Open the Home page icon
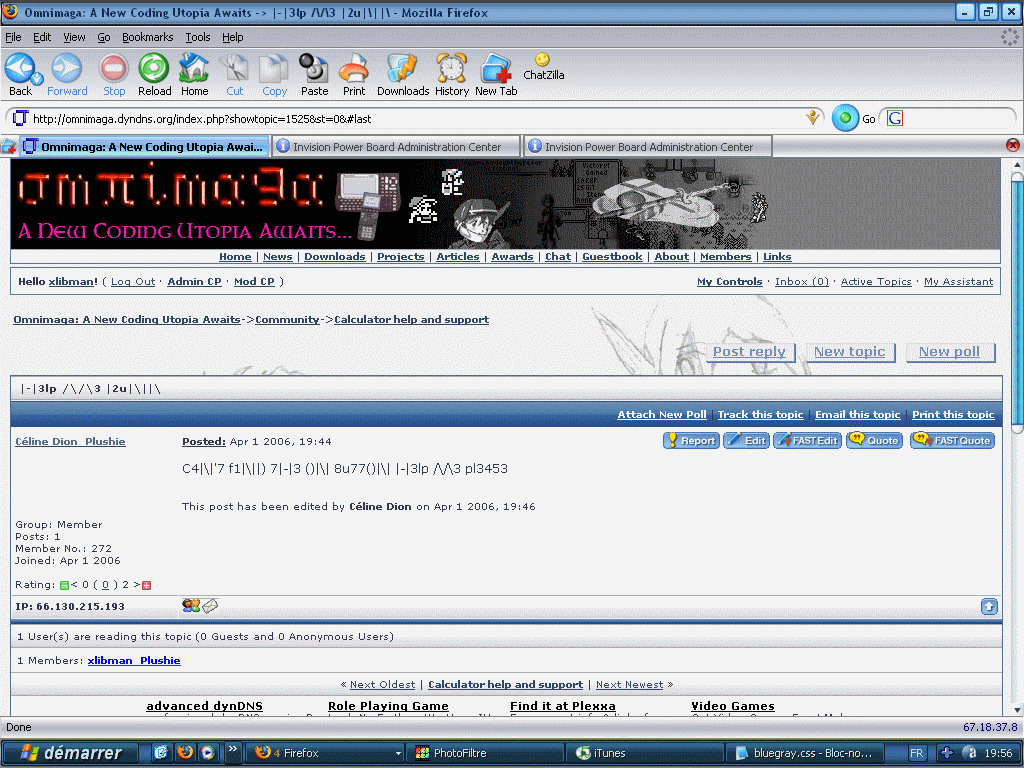 tap(194, 74)
